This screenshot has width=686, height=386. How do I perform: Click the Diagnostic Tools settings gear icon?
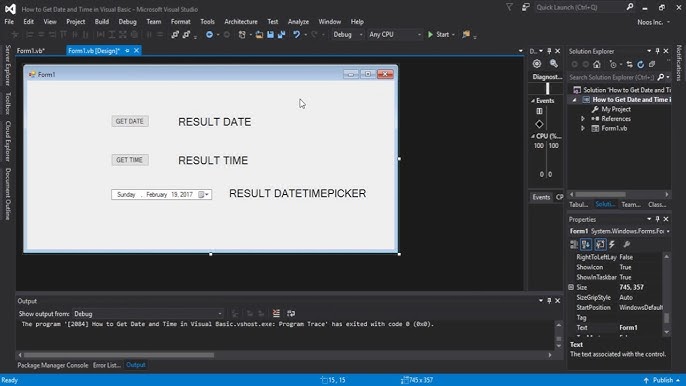(x=537, y=64)
